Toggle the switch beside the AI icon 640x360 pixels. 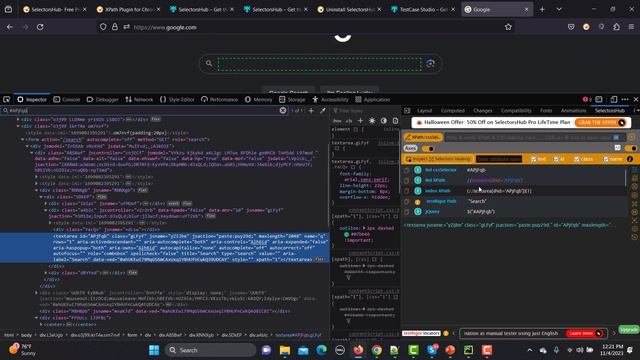(x=632, y=148)
